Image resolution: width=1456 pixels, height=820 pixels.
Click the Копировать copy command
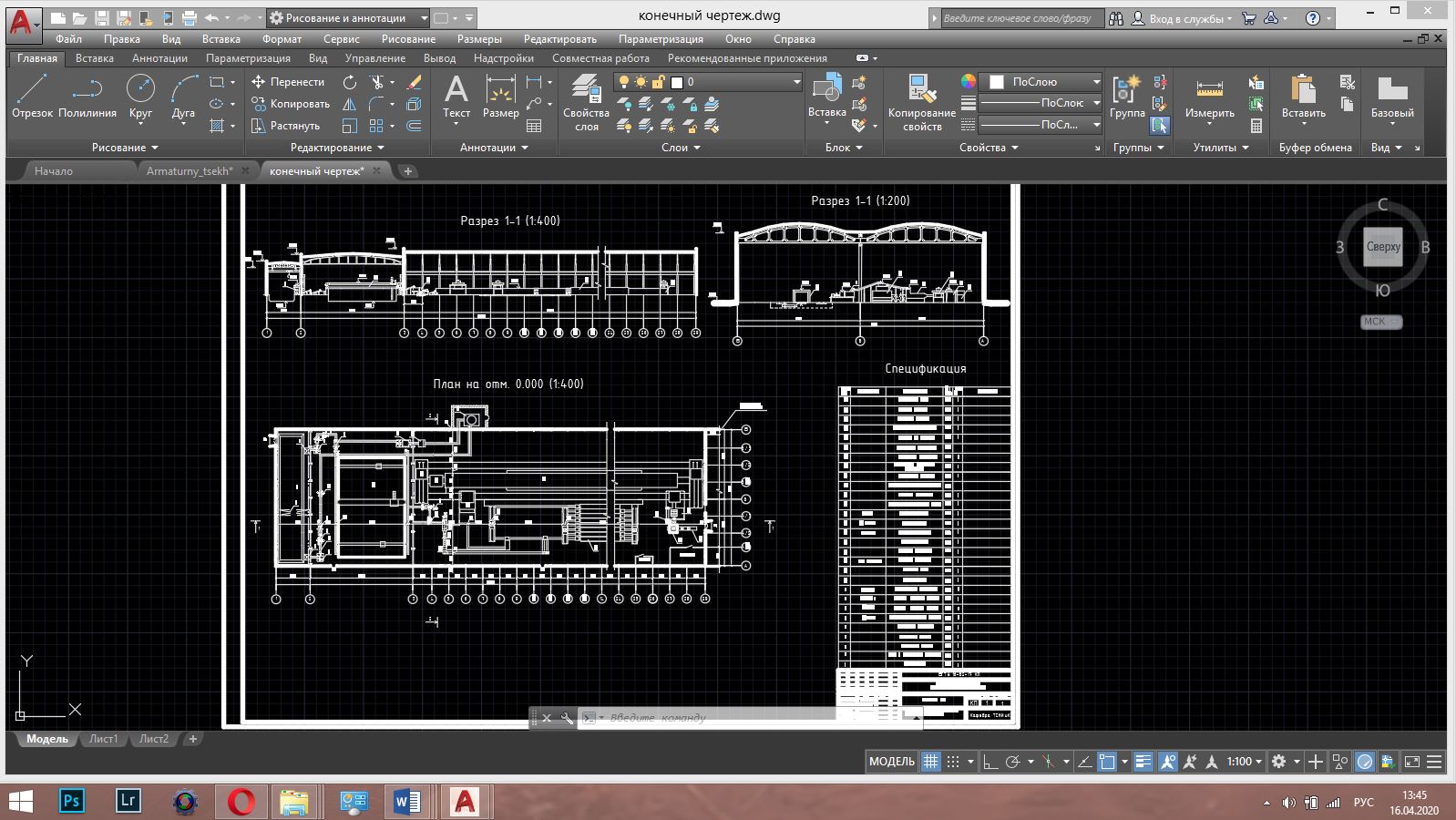pos(290,104)
